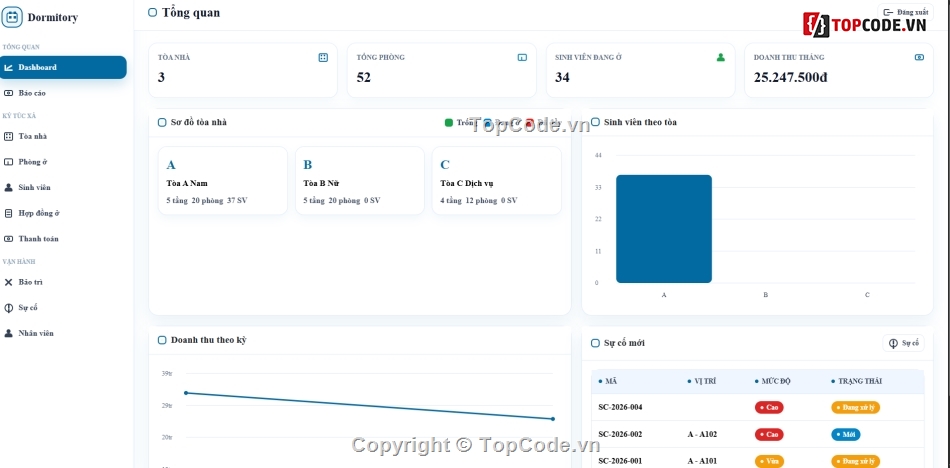This screenshot has height=468, width=950.
Task: Click location A - A101
Action: tap(702, 461)
